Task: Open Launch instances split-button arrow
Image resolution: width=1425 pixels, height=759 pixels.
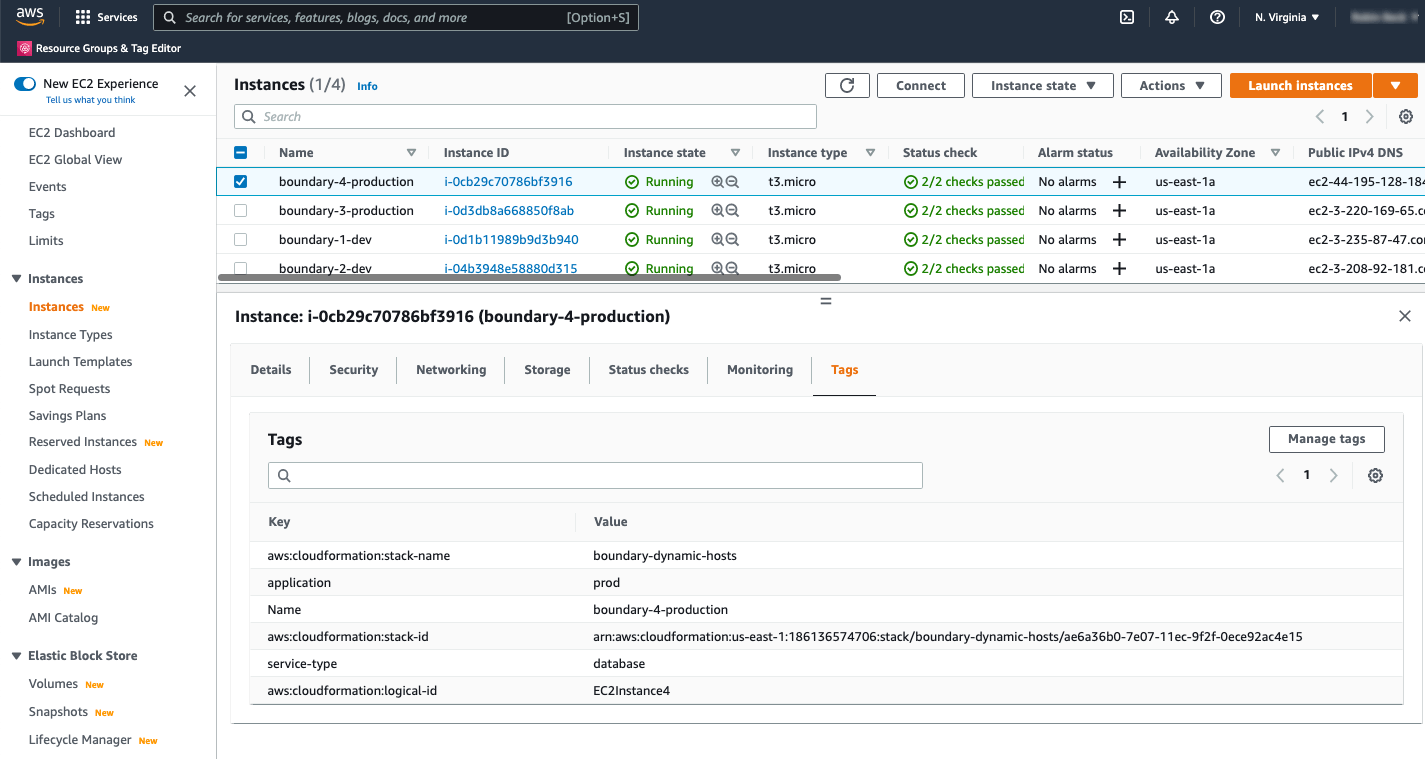Action: click(1395, 86)
